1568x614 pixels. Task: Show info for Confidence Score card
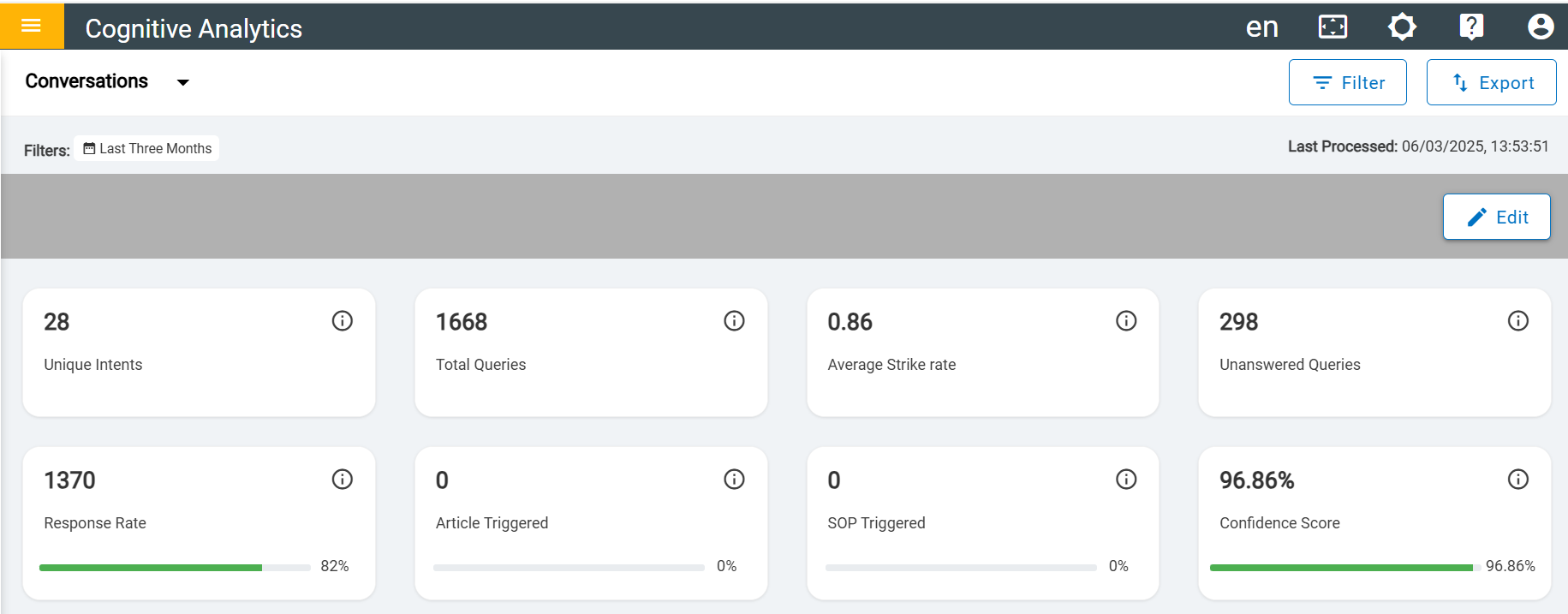tap(1518, 480)
